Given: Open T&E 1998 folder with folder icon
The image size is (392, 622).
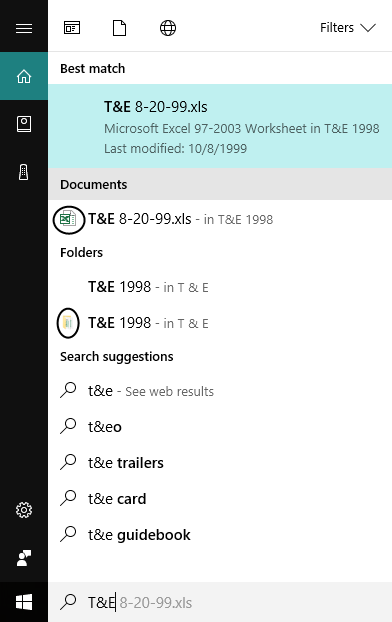Looking at the screenshot, I should pyautogui.click(x=220, y=323).
